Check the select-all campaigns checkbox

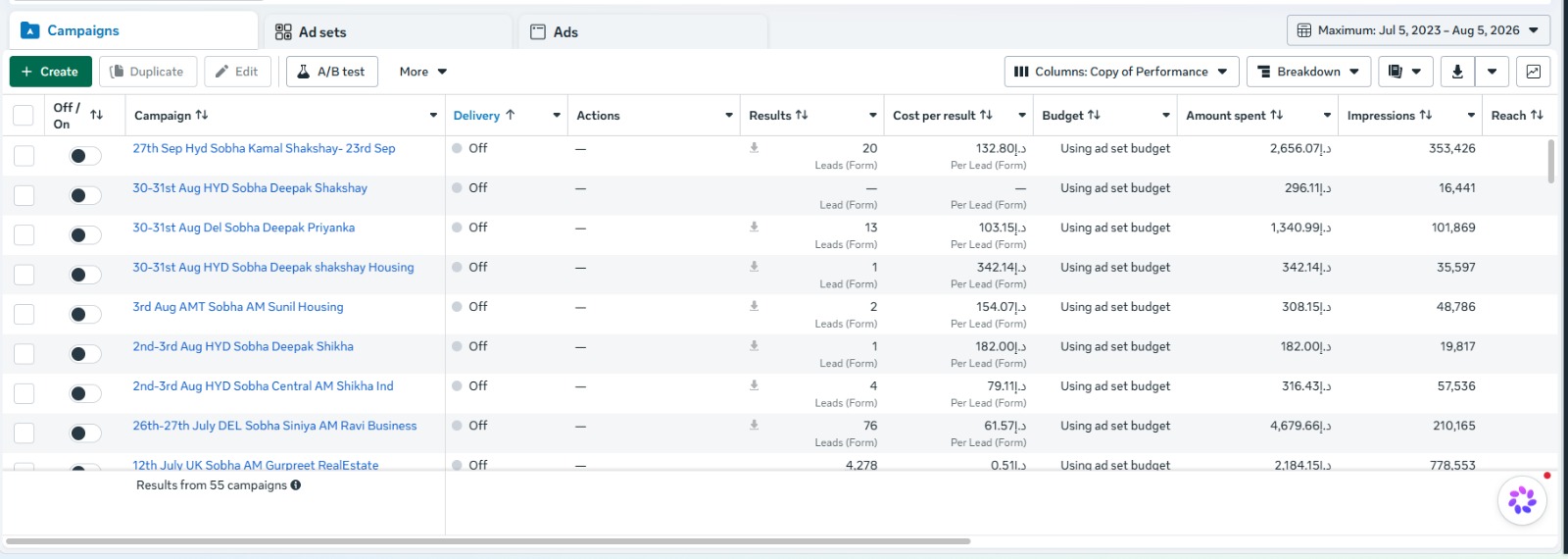(x=24, y=116)
